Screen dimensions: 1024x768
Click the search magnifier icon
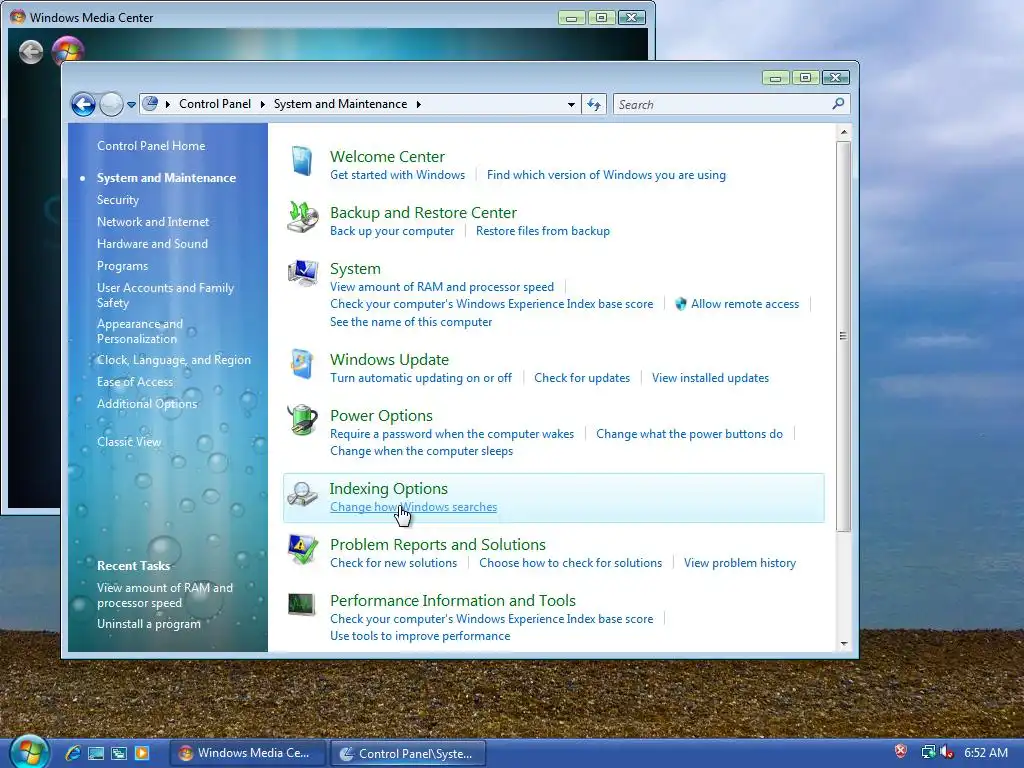[839, 104]
